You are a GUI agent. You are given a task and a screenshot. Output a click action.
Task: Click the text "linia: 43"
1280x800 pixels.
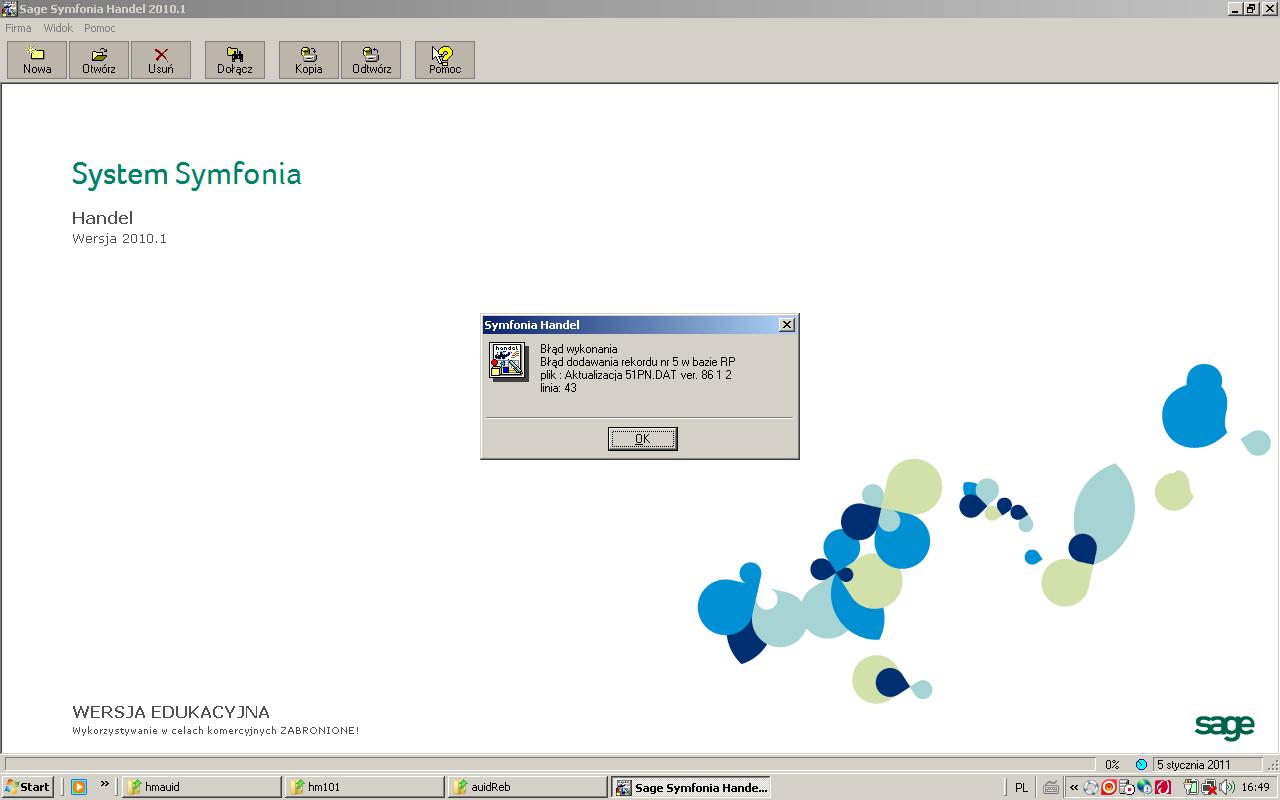click(x=558, y=388)
